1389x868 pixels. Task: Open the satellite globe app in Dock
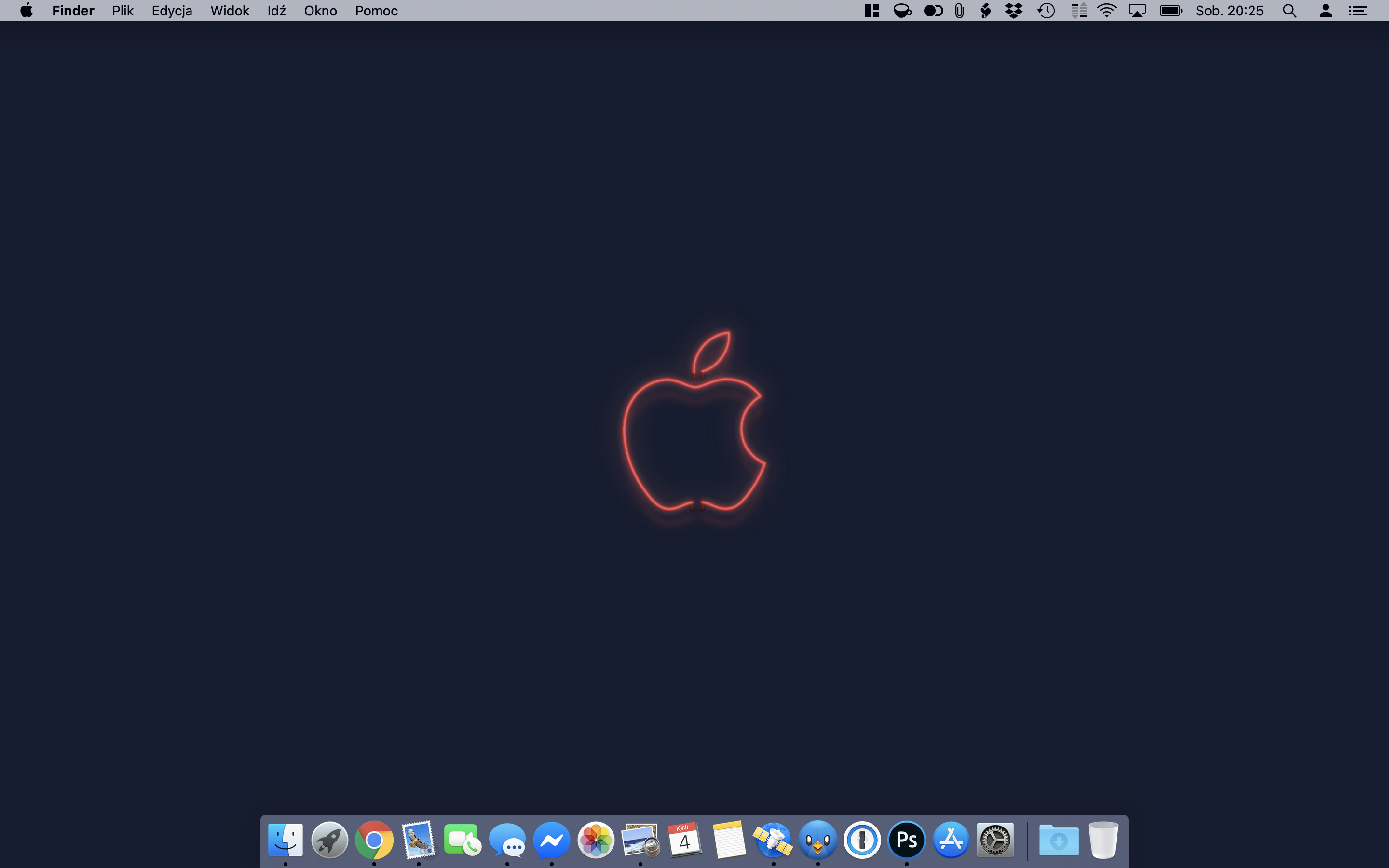click(x=773, y=840)
